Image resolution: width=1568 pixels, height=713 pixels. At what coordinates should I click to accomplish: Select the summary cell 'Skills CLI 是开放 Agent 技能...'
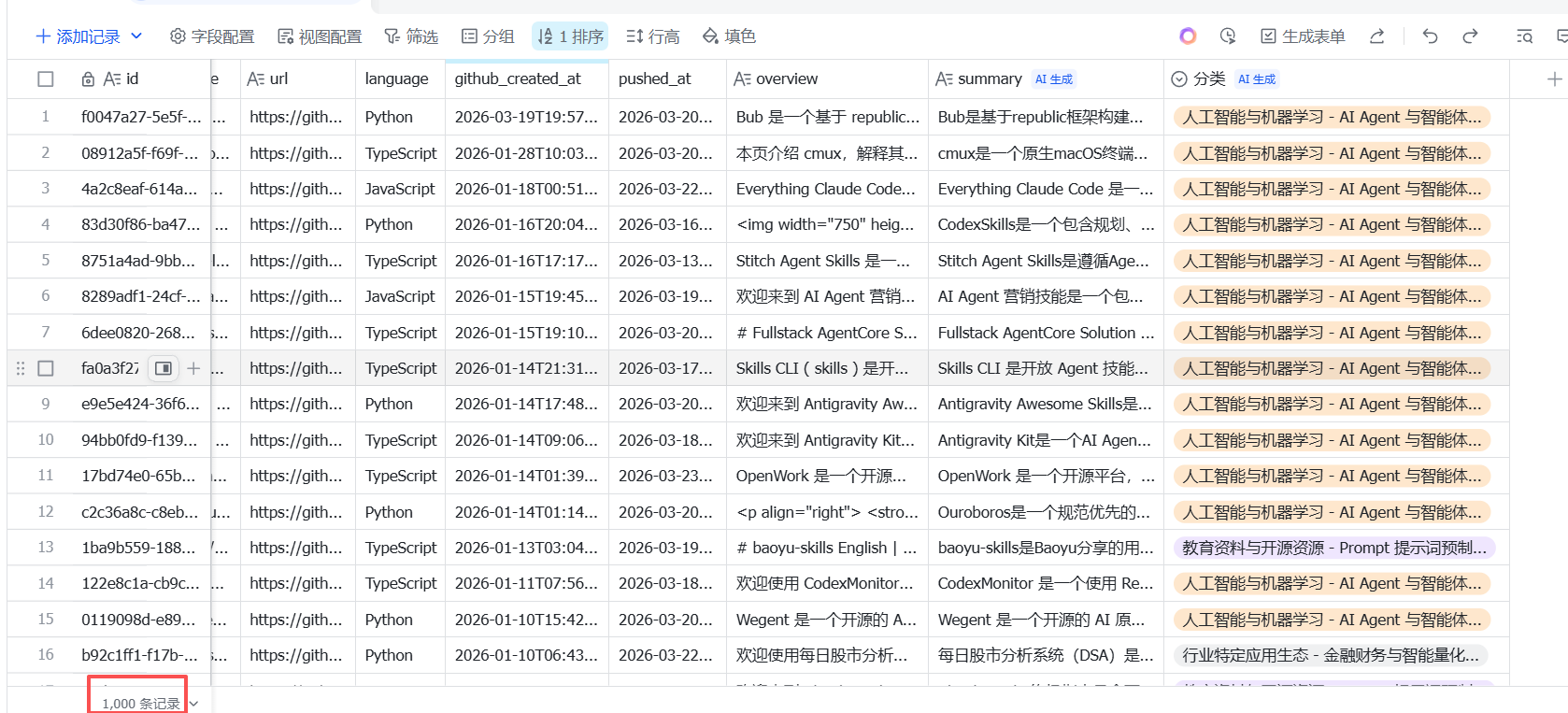(1046, 368)
